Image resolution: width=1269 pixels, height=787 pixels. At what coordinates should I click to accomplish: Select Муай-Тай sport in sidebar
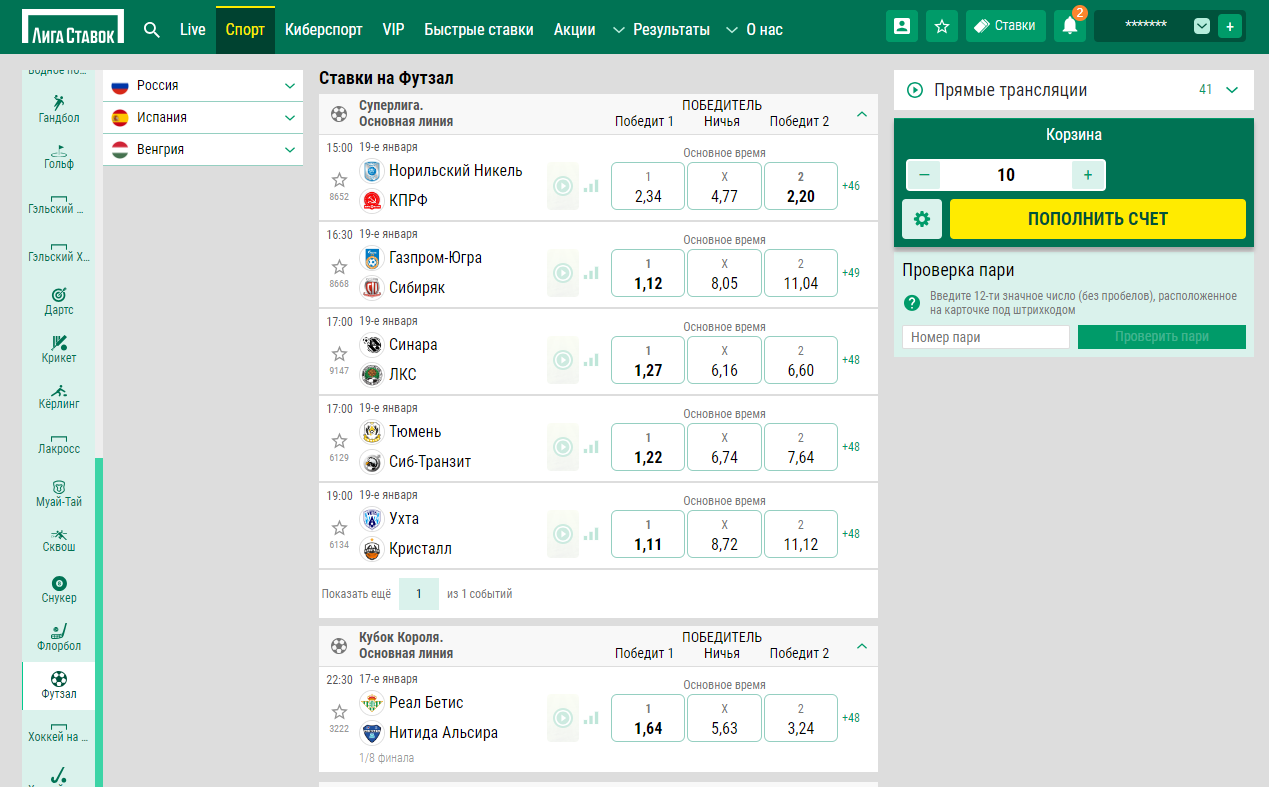click(59, 494)
